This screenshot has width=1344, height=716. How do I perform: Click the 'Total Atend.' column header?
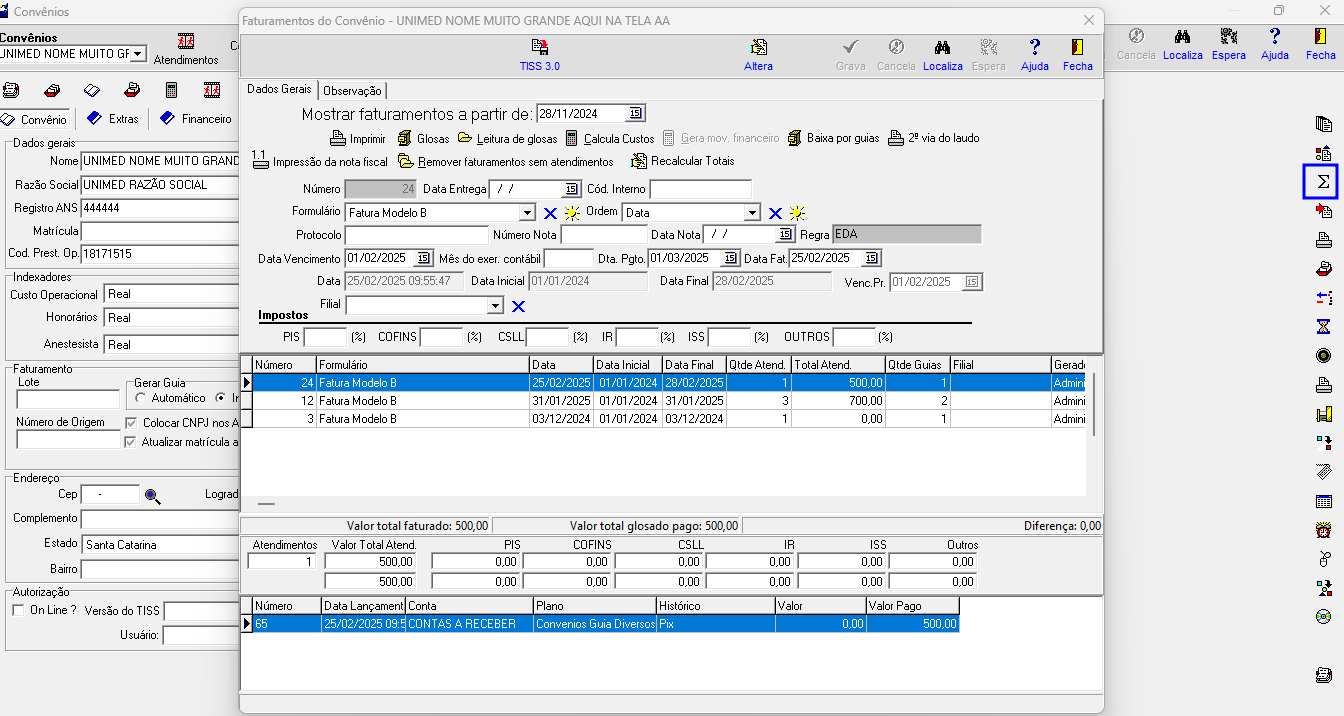838,365
